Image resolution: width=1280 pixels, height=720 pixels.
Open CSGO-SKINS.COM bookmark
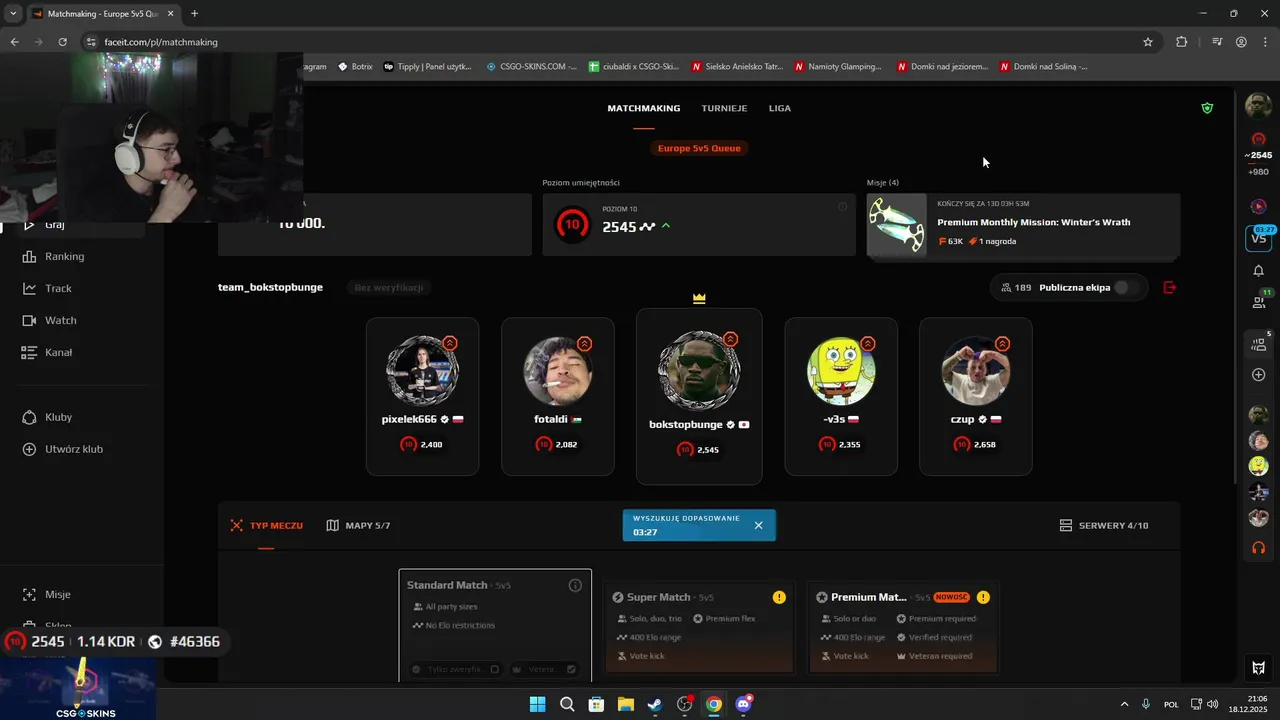[532, 67]
